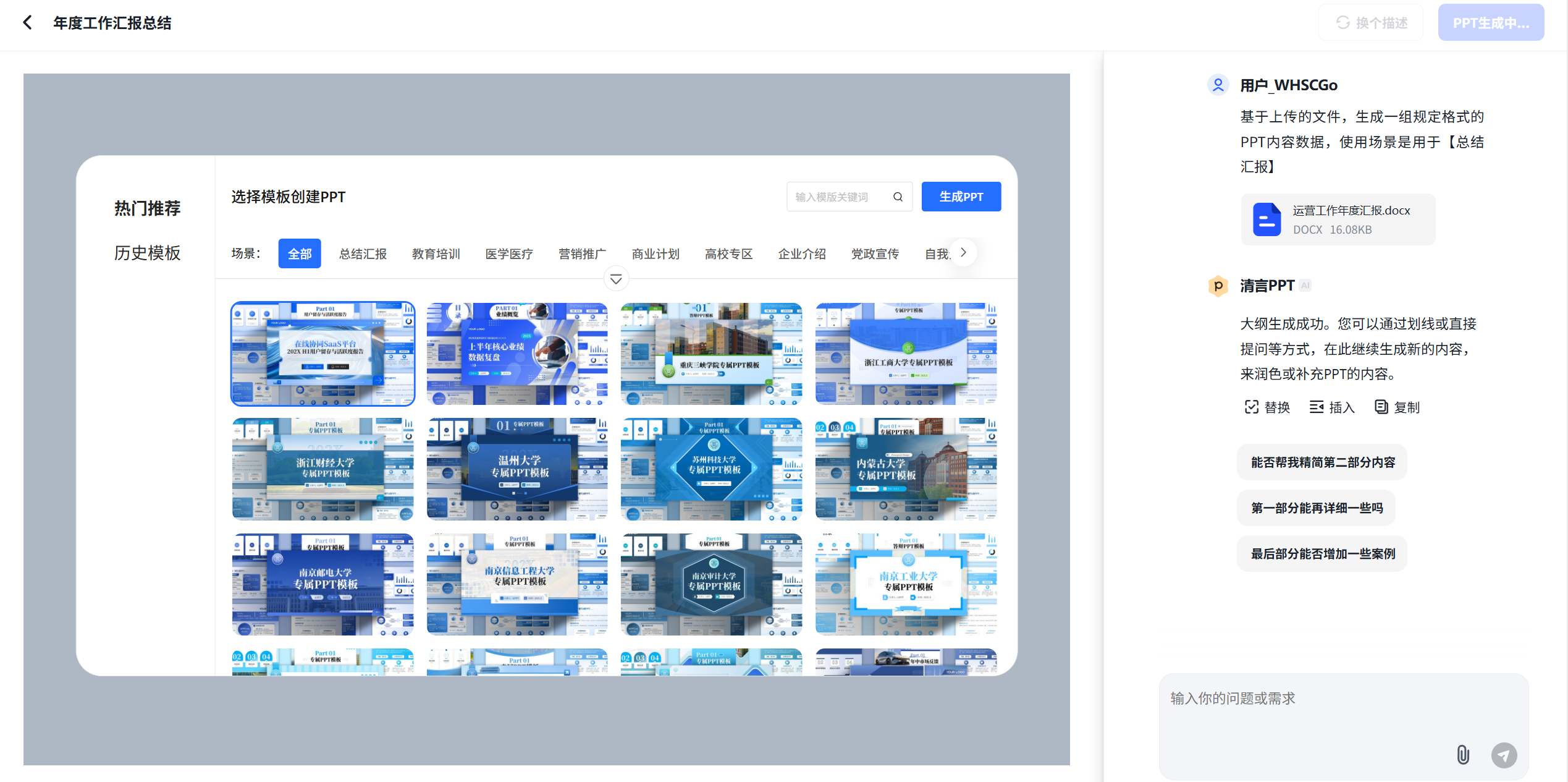
Task: Expand the scene filter dropdown arrow
Action: click(x=616, y=279)
